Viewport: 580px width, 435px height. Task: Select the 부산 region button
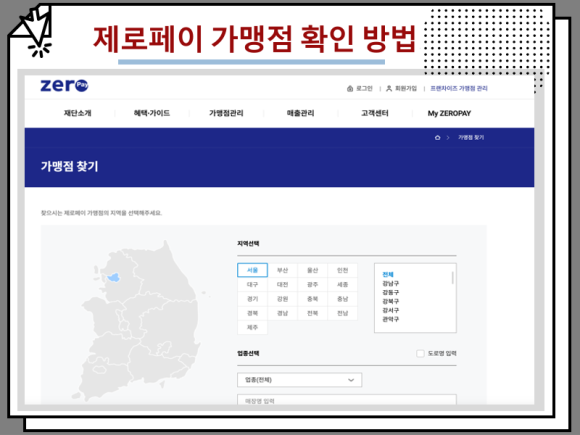[x=283, y=270]
